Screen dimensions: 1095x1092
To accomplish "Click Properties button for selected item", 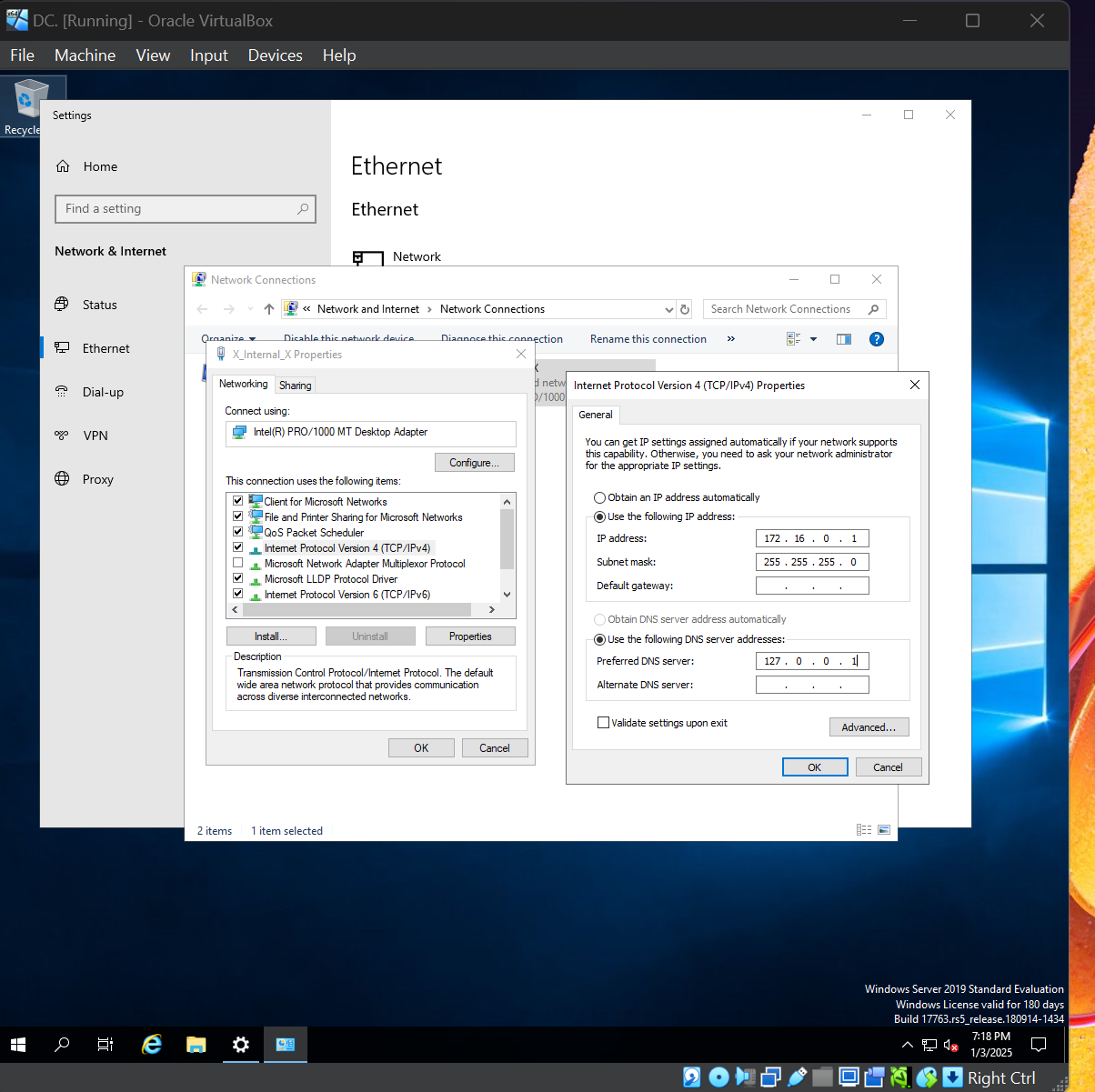I will tap(470, 636).
